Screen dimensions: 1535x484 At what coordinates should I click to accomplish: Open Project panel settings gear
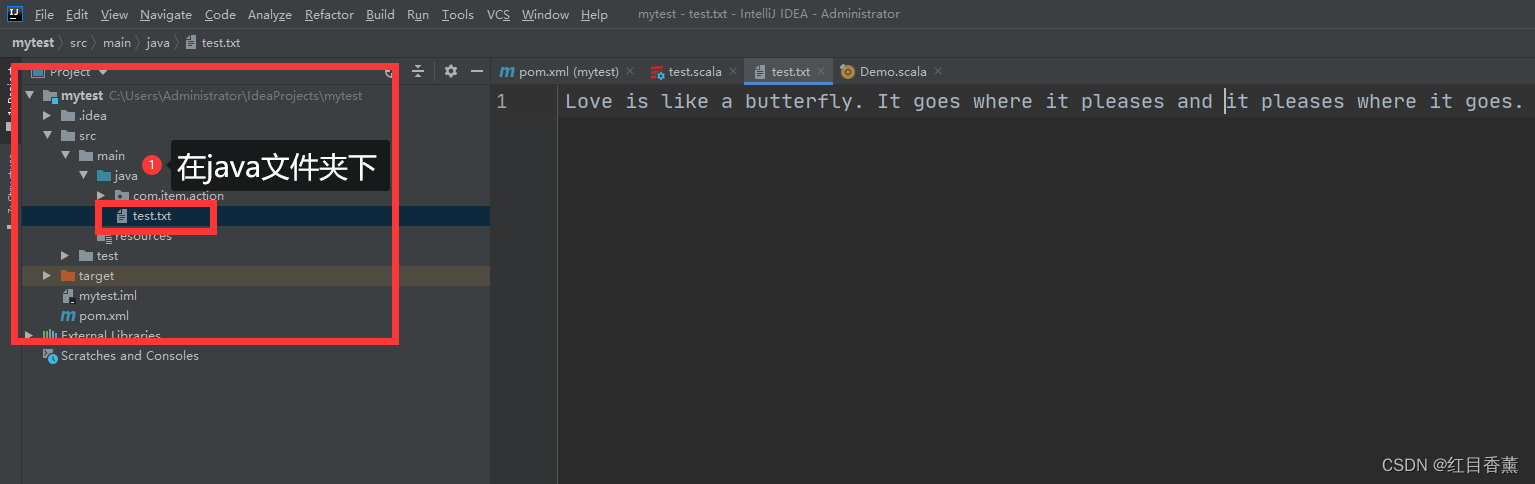(451, 72)
